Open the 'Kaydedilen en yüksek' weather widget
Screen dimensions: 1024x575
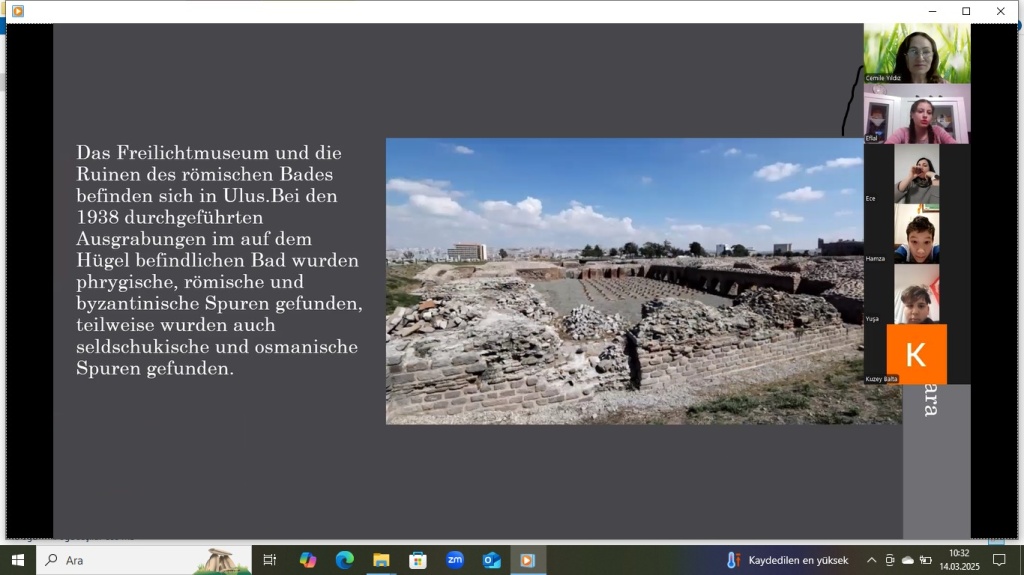(788, 560)
